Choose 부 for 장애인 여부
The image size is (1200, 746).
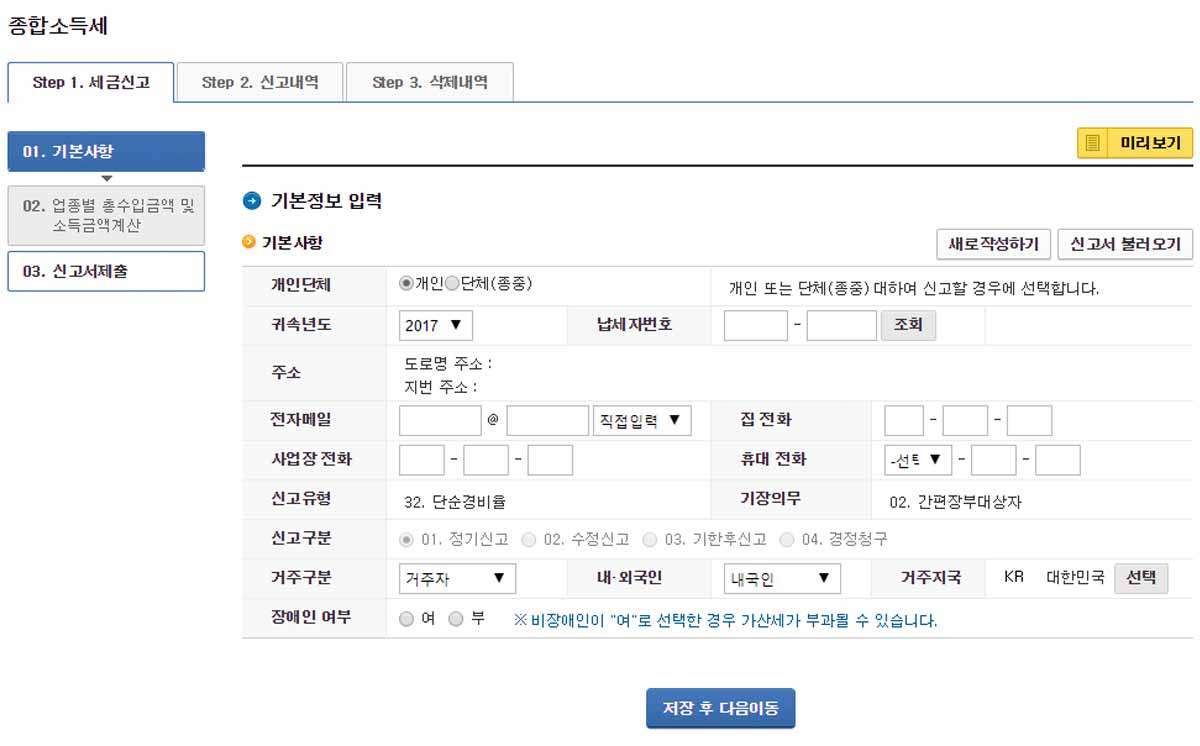click(456, 619)
